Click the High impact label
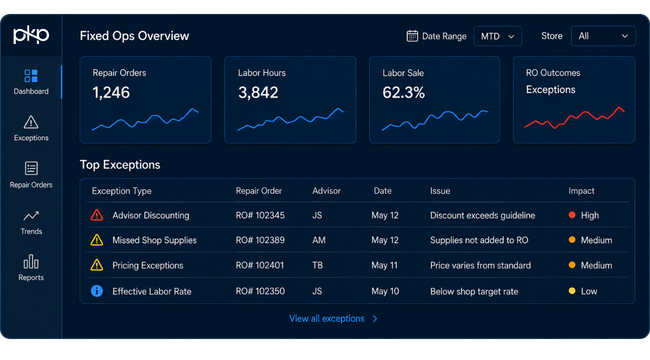 [x=590, y=215]
